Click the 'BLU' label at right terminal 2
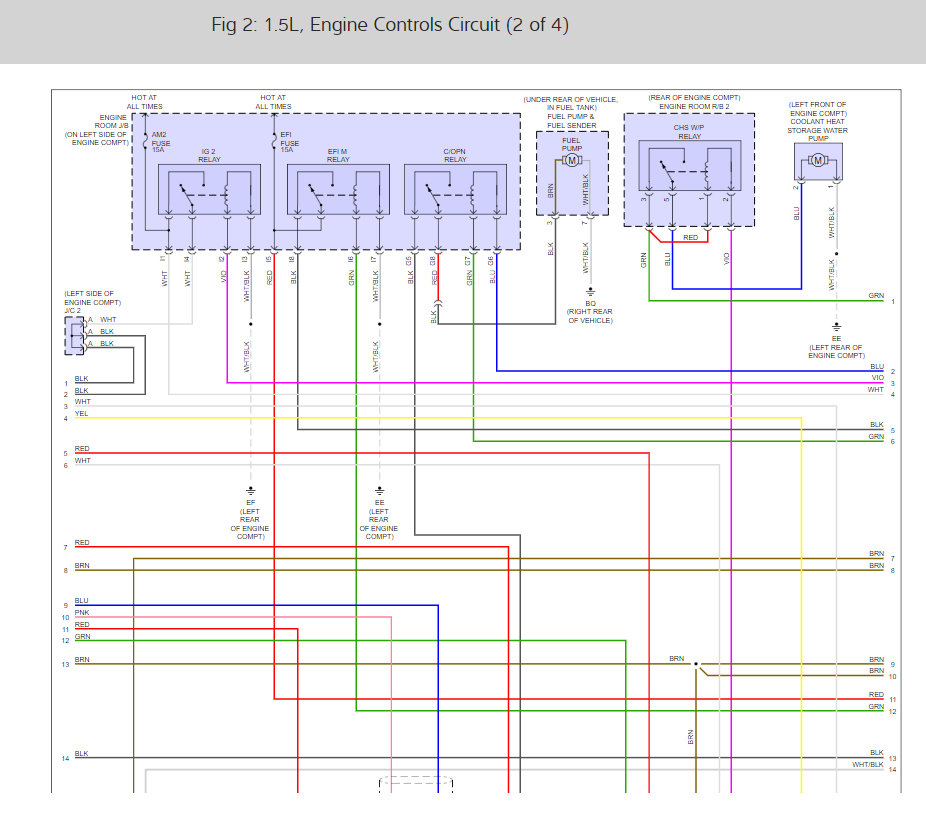Viewport: 926px width, 816px height. click(x=877, y=367)
